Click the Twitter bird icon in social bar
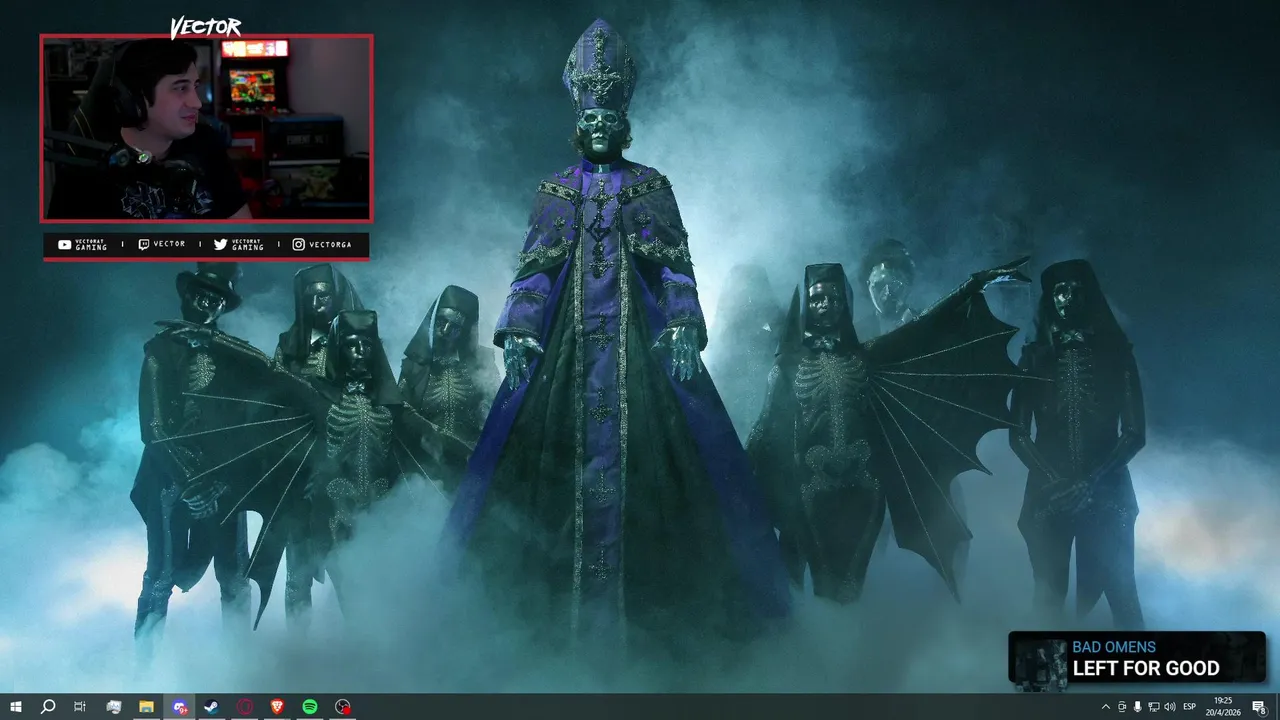Viewport: 1280px width, 720px height. [x=220, y=244]
